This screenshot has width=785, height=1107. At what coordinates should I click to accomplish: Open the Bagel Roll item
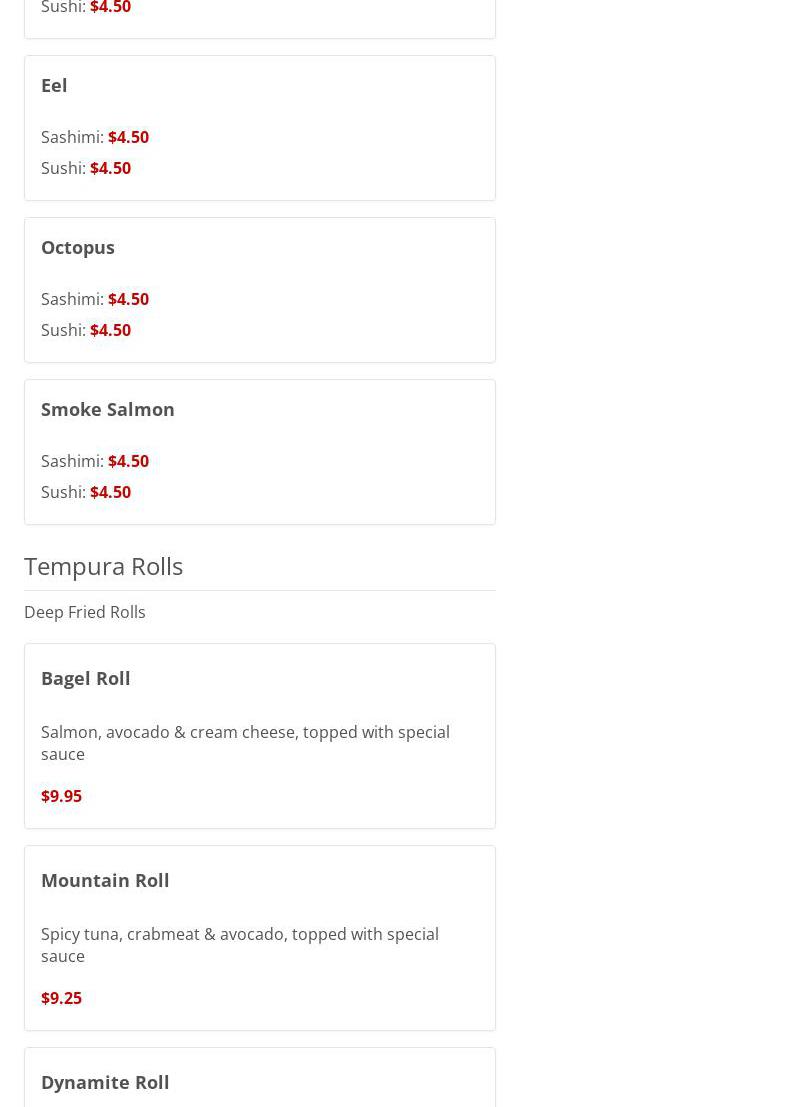[x=86, y=678]
